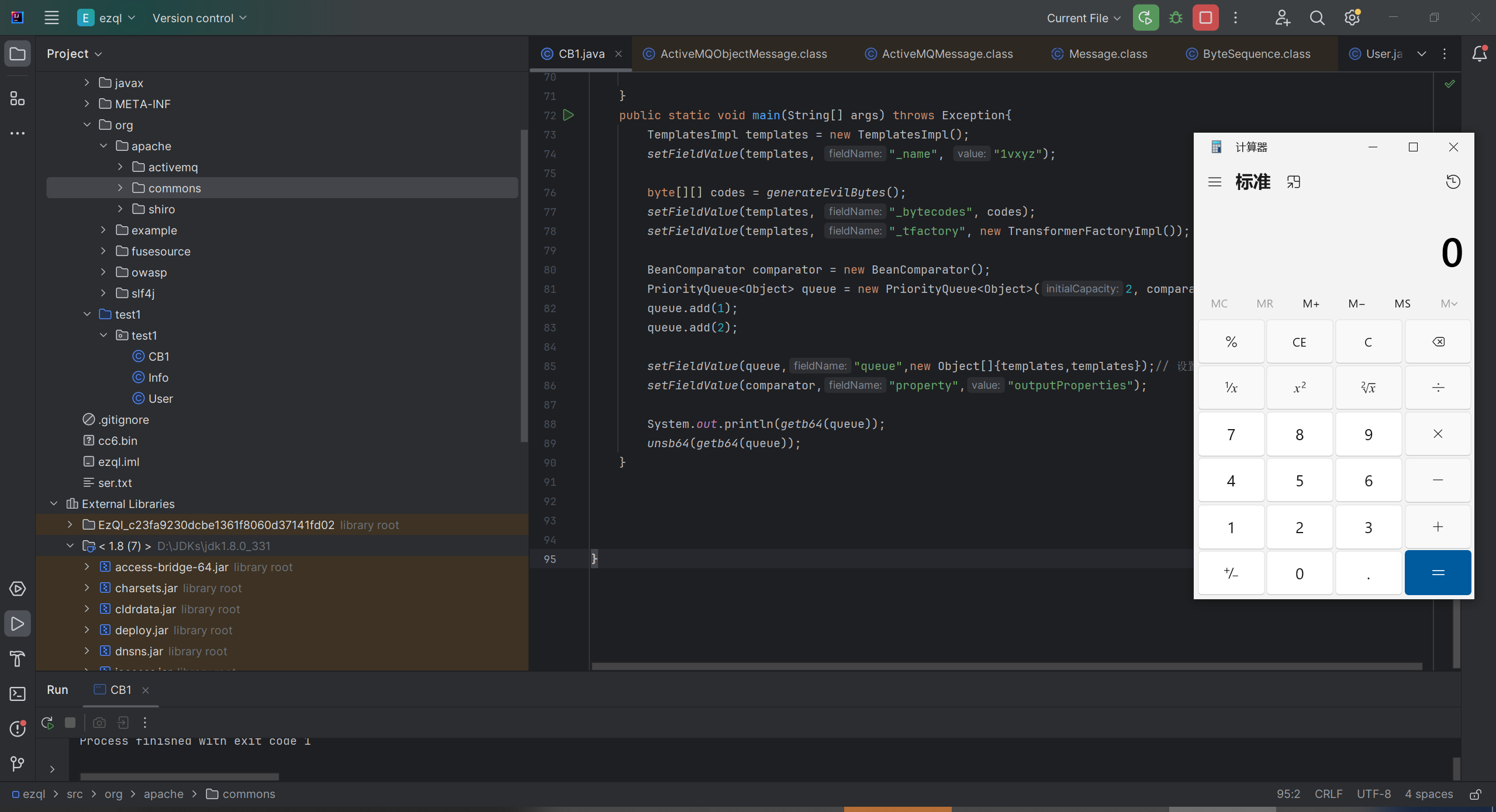Click the inspections green checkmark widget
Screen dimensions: 1496x812
click(x=1450, y=84)
